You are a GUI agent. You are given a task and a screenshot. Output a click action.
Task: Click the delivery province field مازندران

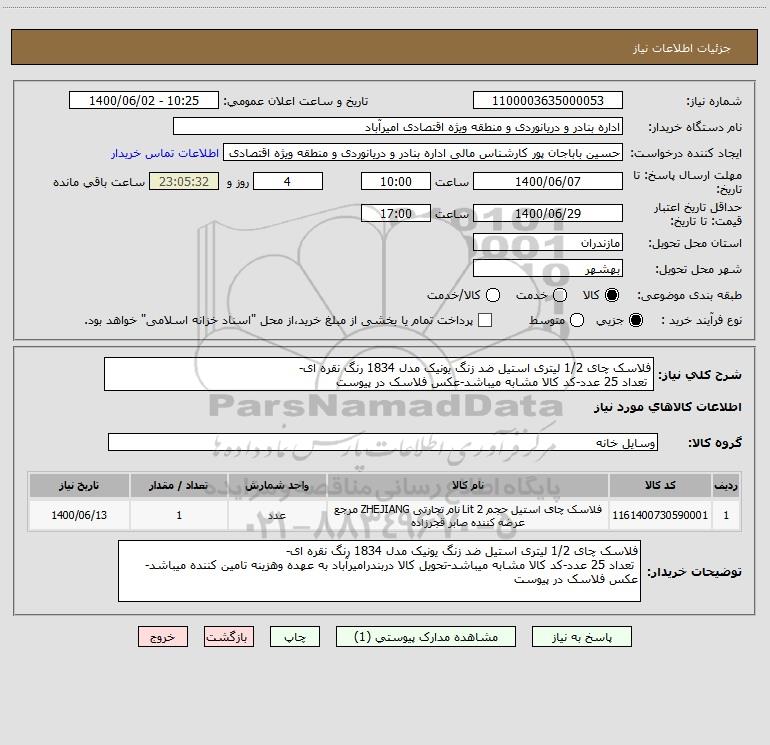click(x=548, y=243)
